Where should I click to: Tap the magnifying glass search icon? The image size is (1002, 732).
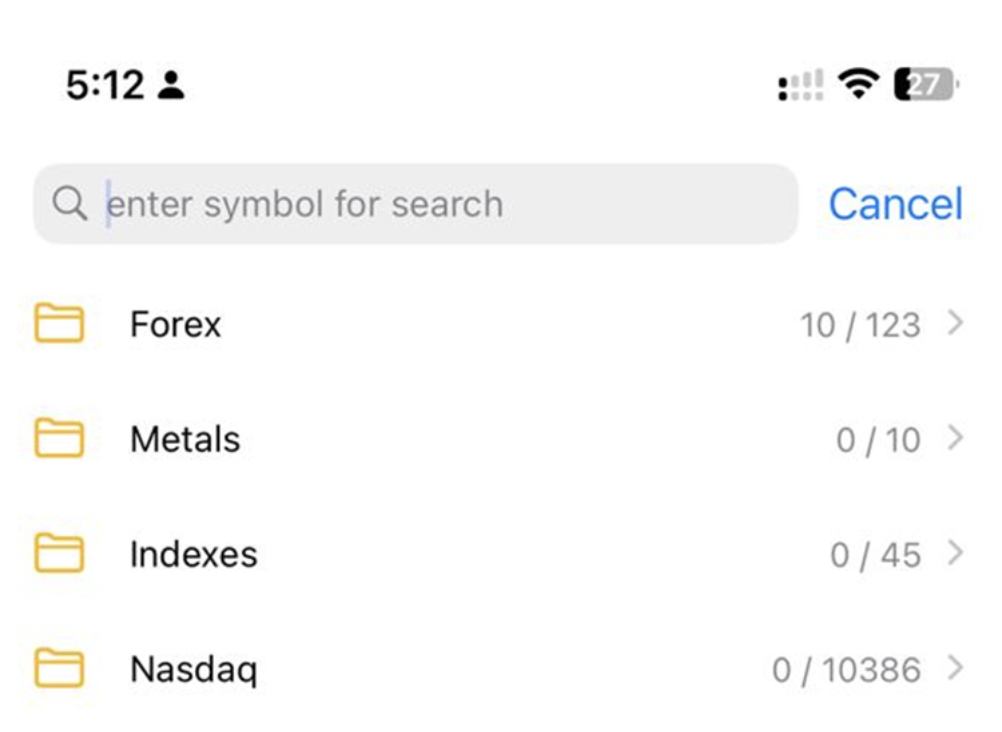pos(70,204)
